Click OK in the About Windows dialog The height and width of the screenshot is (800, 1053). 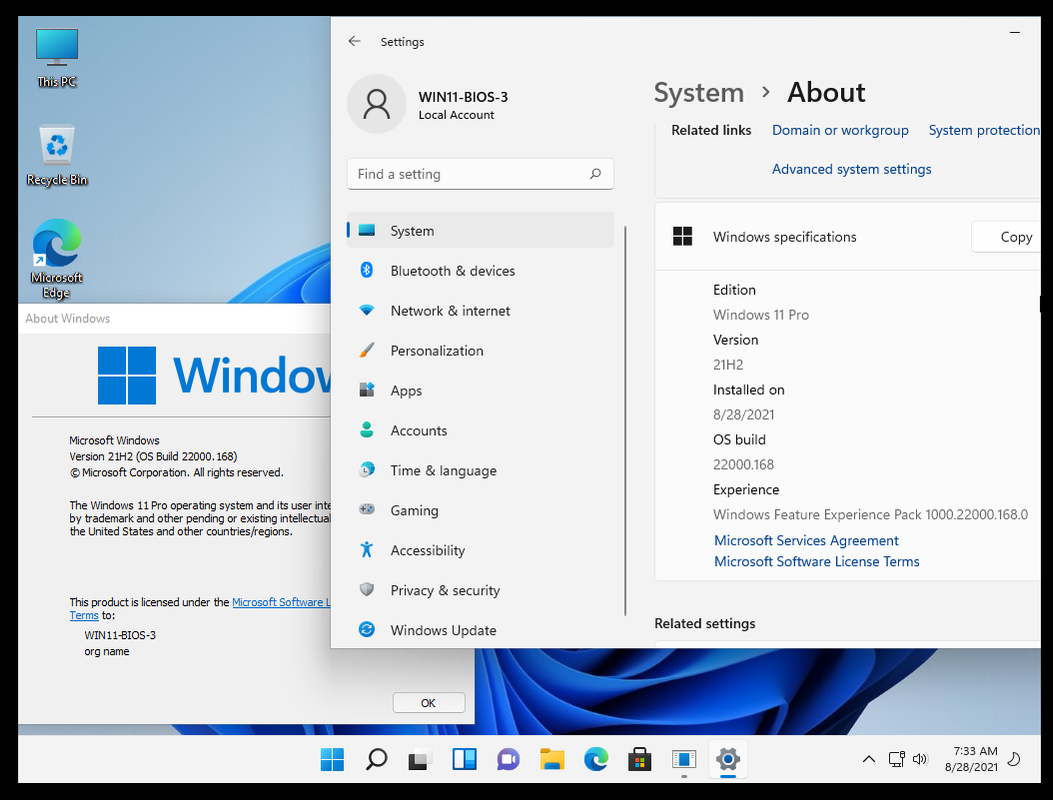tap(428, 703)
